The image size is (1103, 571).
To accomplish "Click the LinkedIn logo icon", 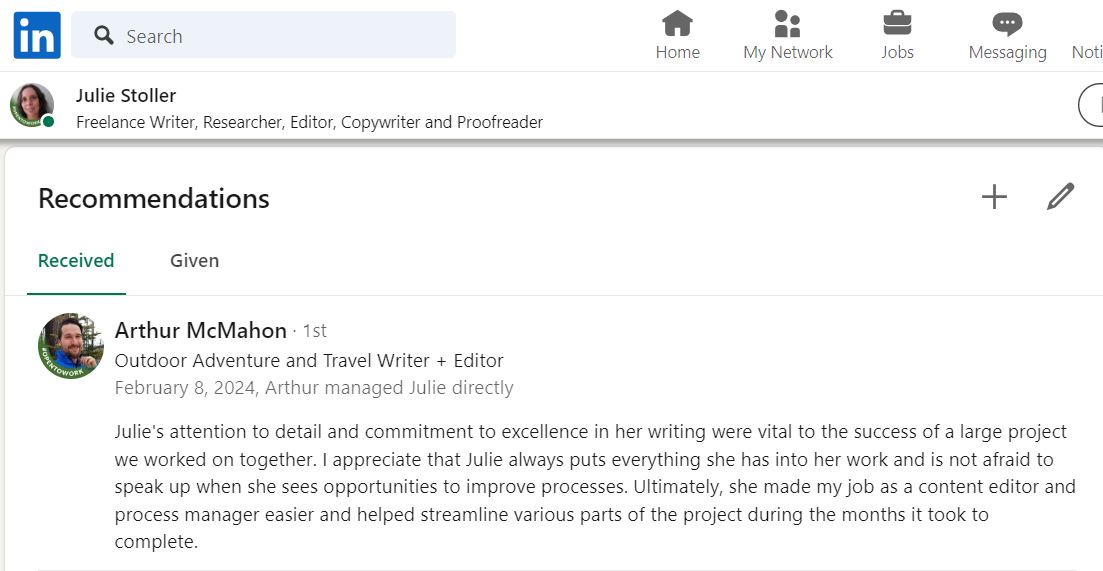I will click(x=37, y=35).
